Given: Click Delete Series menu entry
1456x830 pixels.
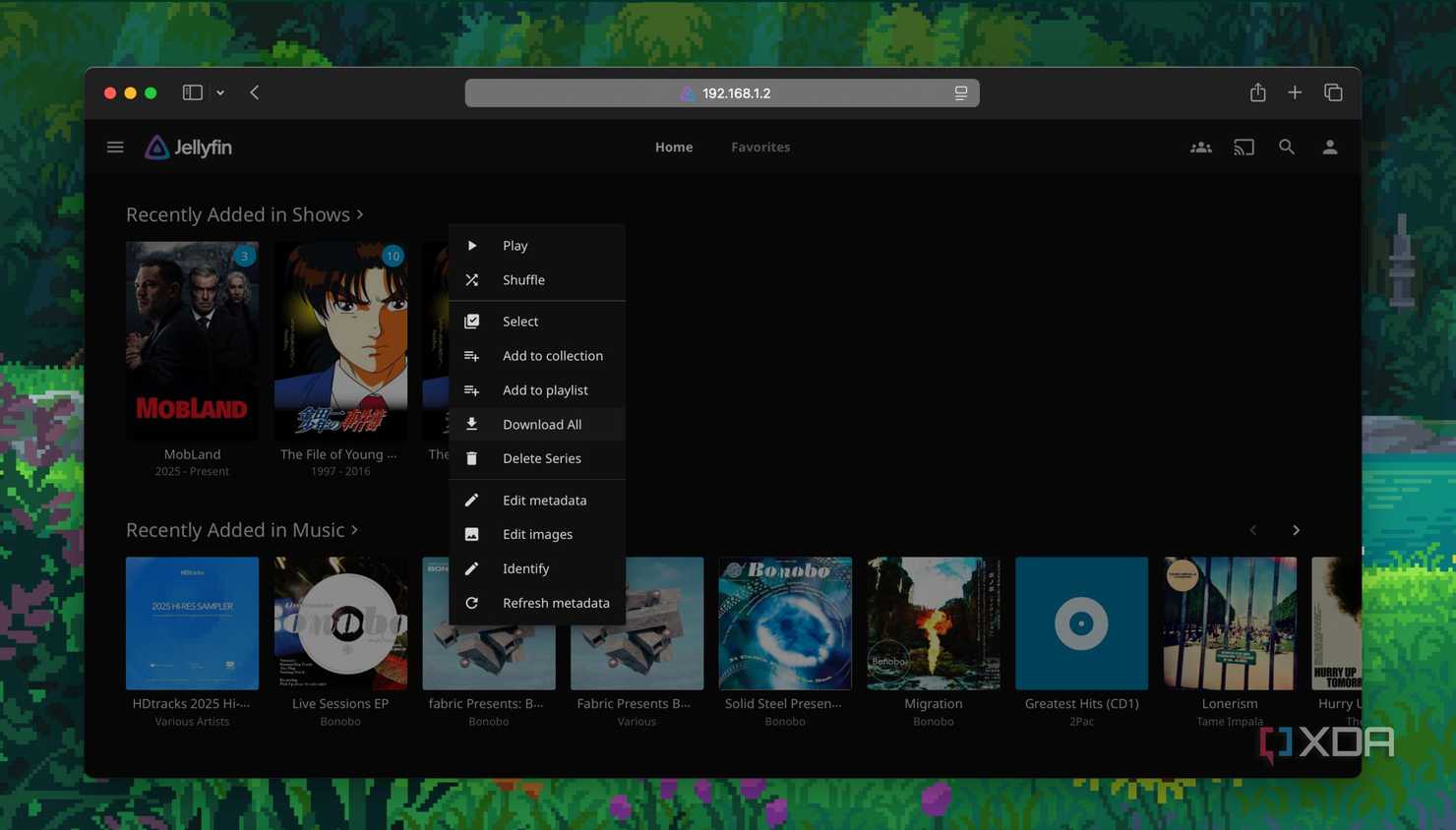Looking at the screenshot, I should click(x=537, y=458).
